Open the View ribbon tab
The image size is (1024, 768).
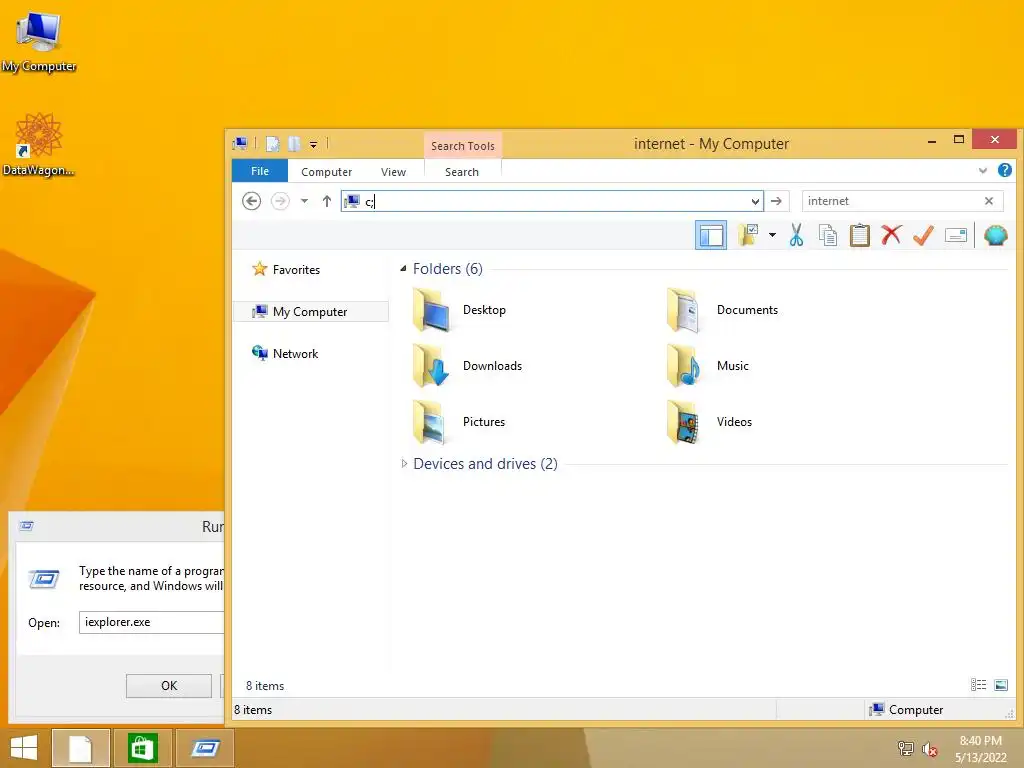point(393,172)
